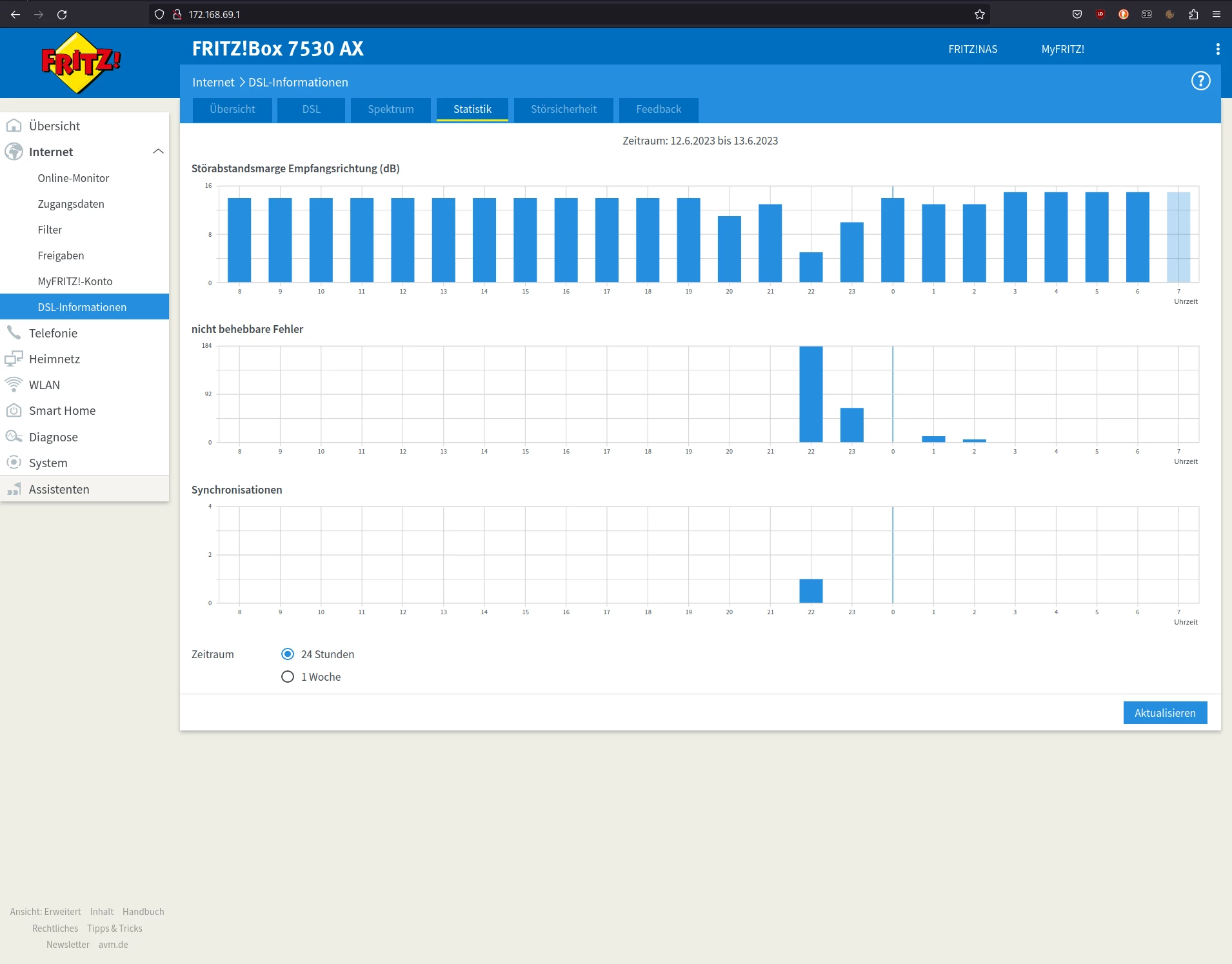Reload the page with browser refresh

pos(62,14)
